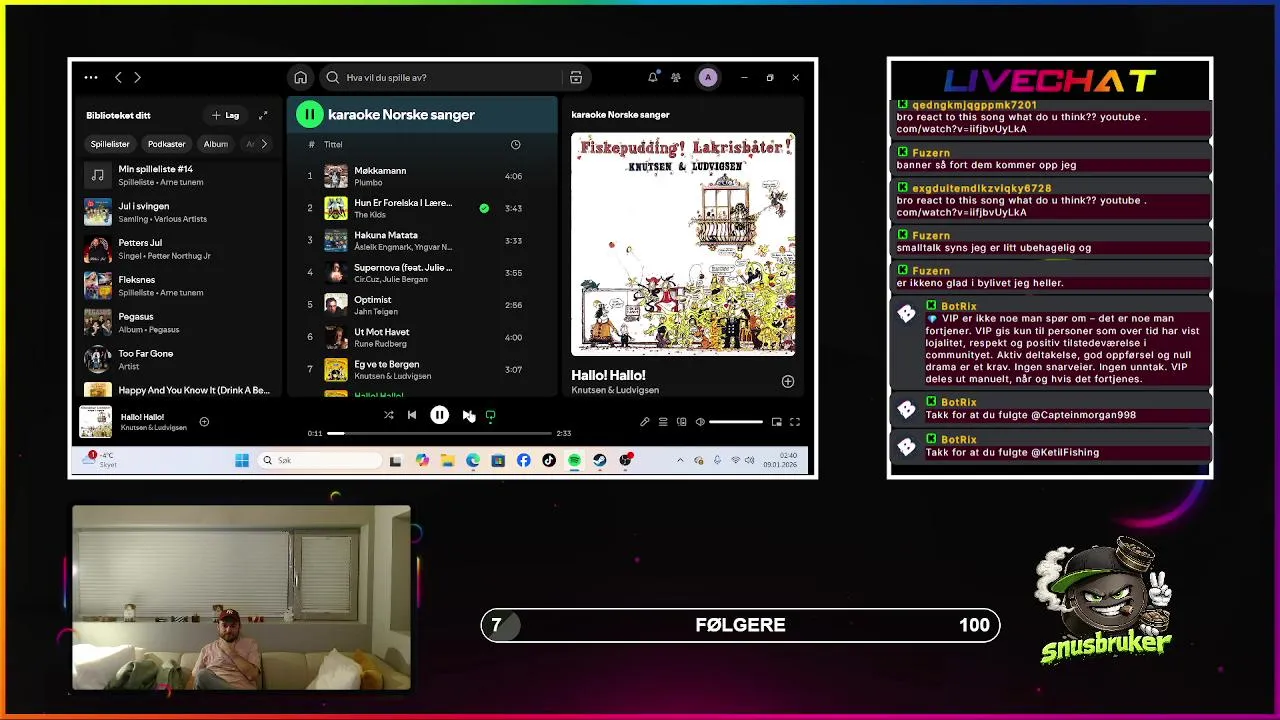Open the play queue icon
Image resolution: width=1280 pixels, height=720 pixels.
click(x=663, y=422)
